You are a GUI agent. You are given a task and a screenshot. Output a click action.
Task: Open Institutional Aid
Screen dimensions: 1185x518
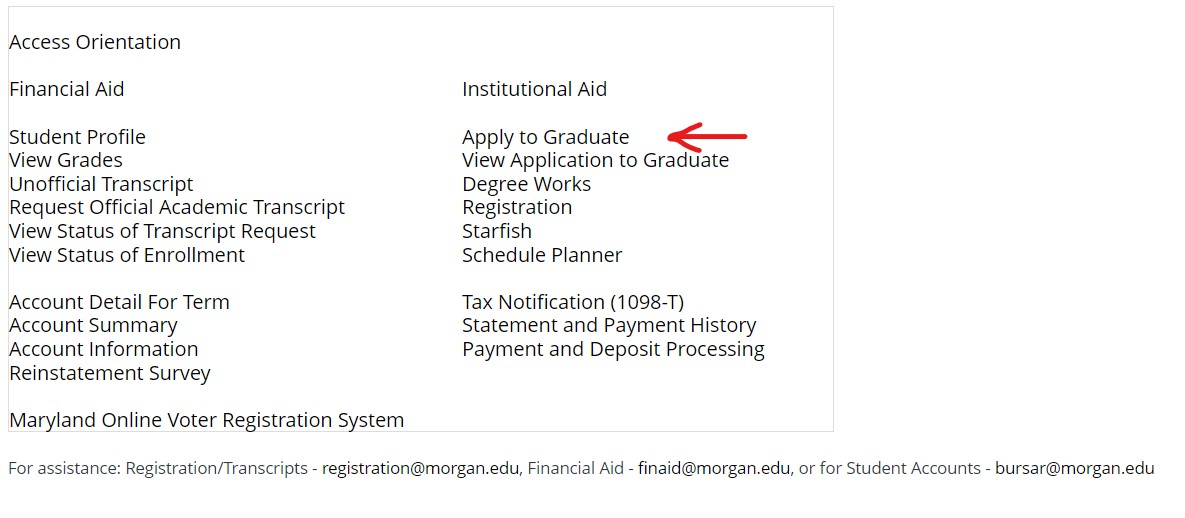point(534,89)
